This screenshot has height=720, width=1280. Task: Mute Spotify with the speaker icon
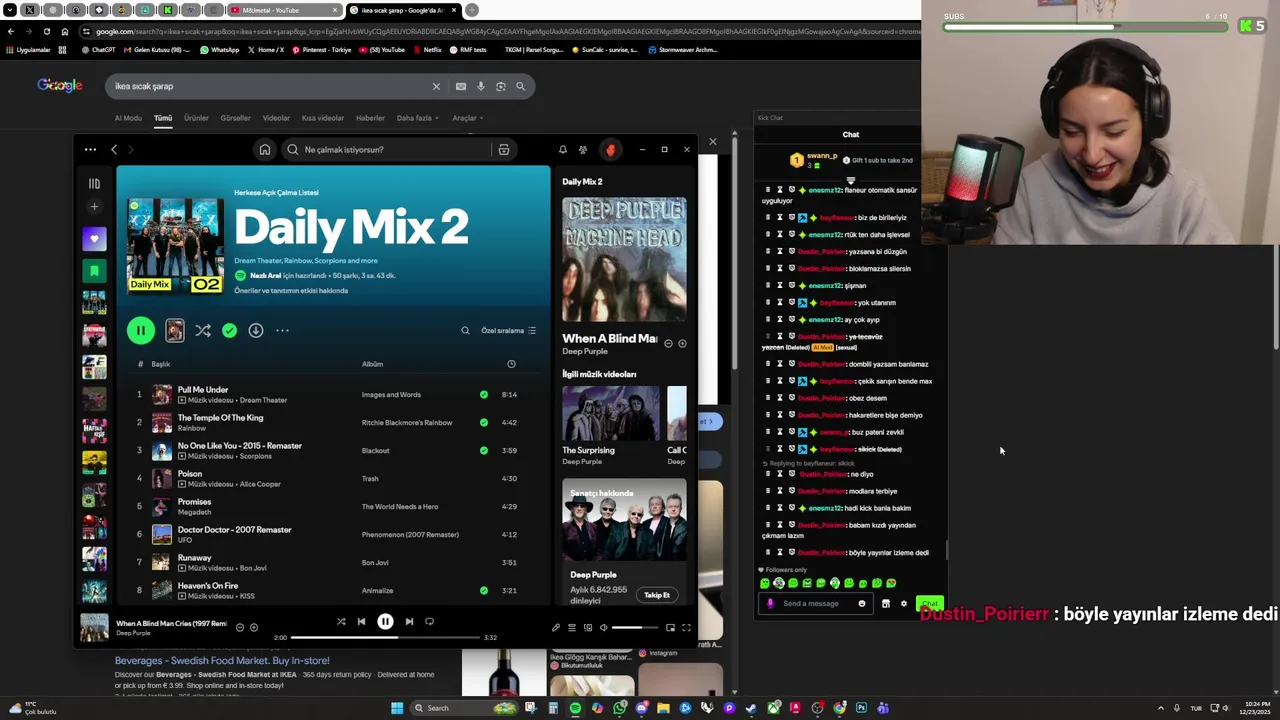pyautogui.click(x=603, y=628)
